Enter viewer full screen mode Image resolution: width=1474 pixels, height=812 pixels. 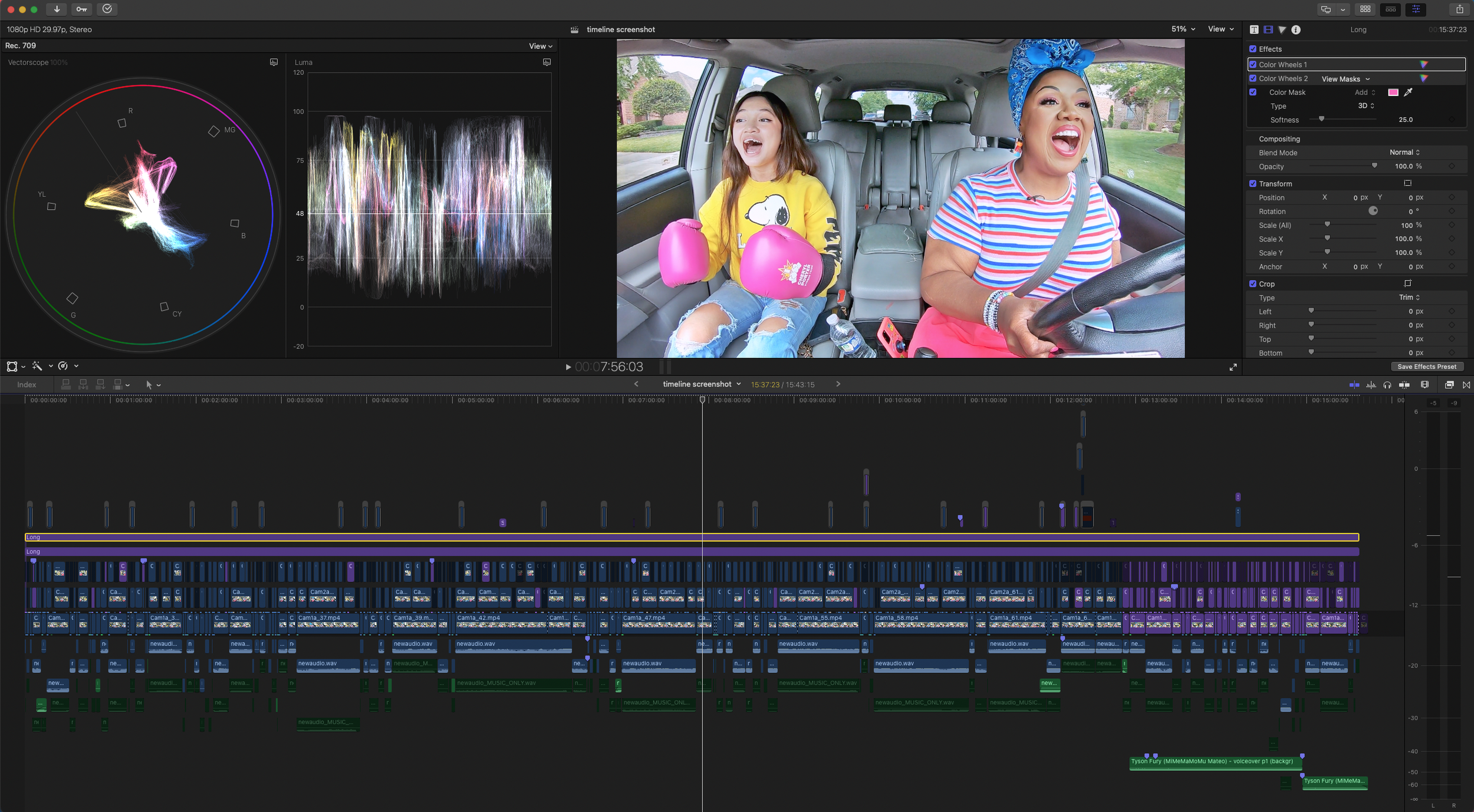click(1233, 367)
